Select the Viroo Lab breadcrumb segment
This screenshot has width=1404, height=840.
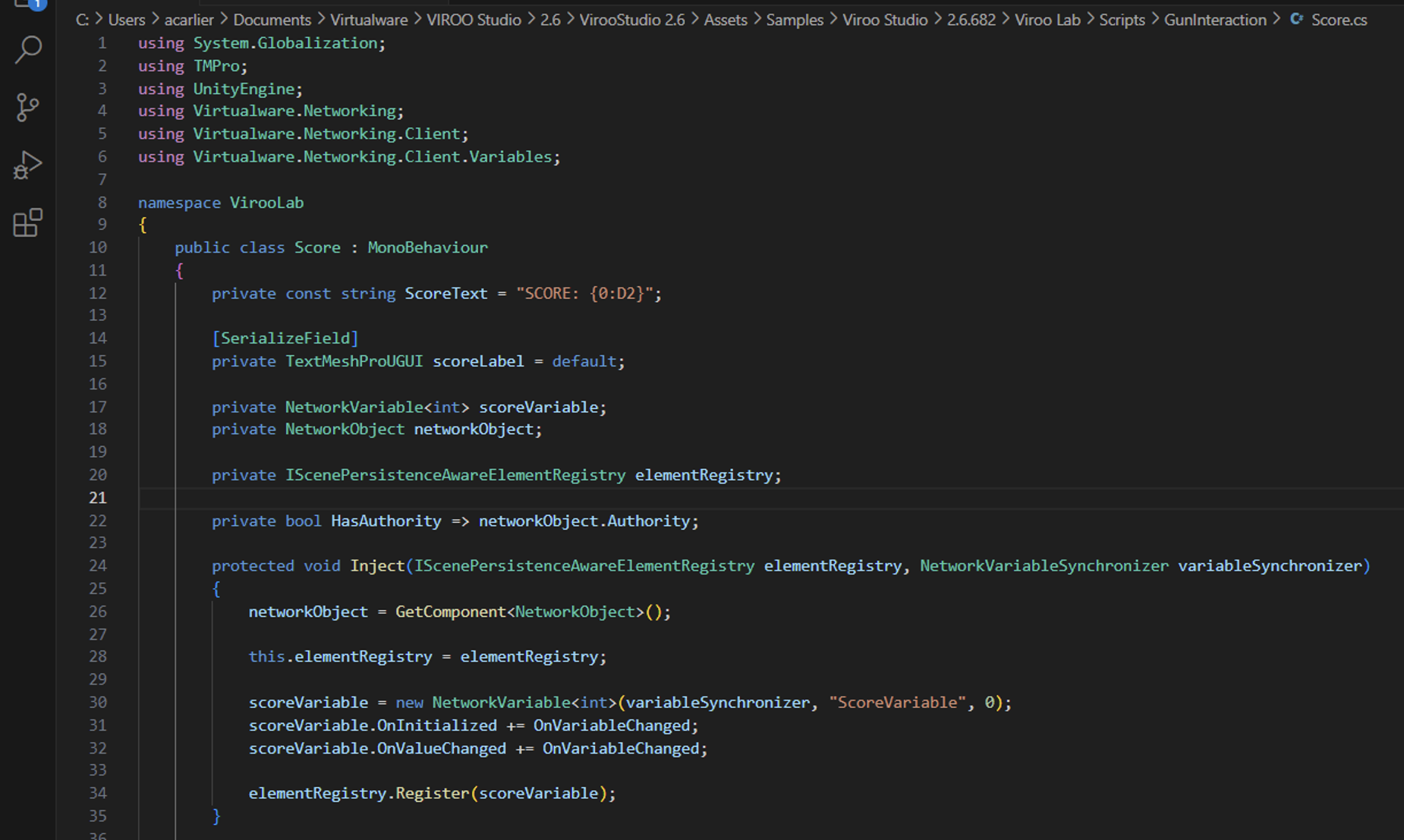pyautogui.click(x=1047, y=20)
